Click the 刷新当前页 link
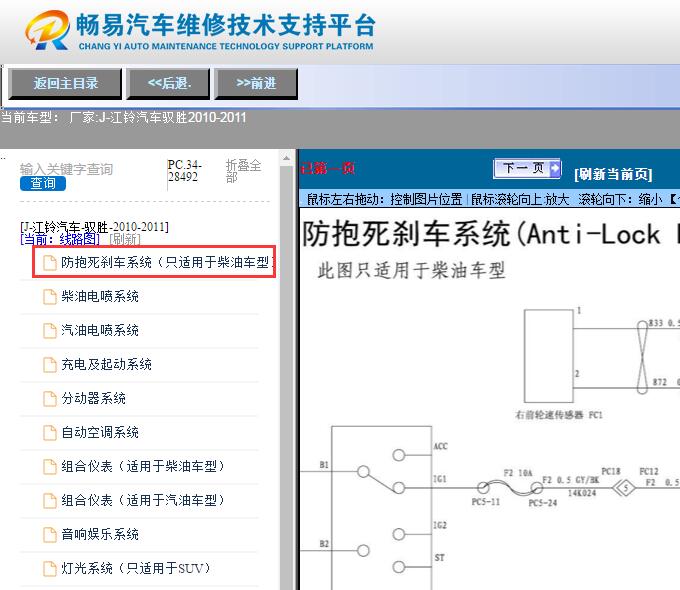This screenshot has height=590, width=680. click(x=613, y=174)
